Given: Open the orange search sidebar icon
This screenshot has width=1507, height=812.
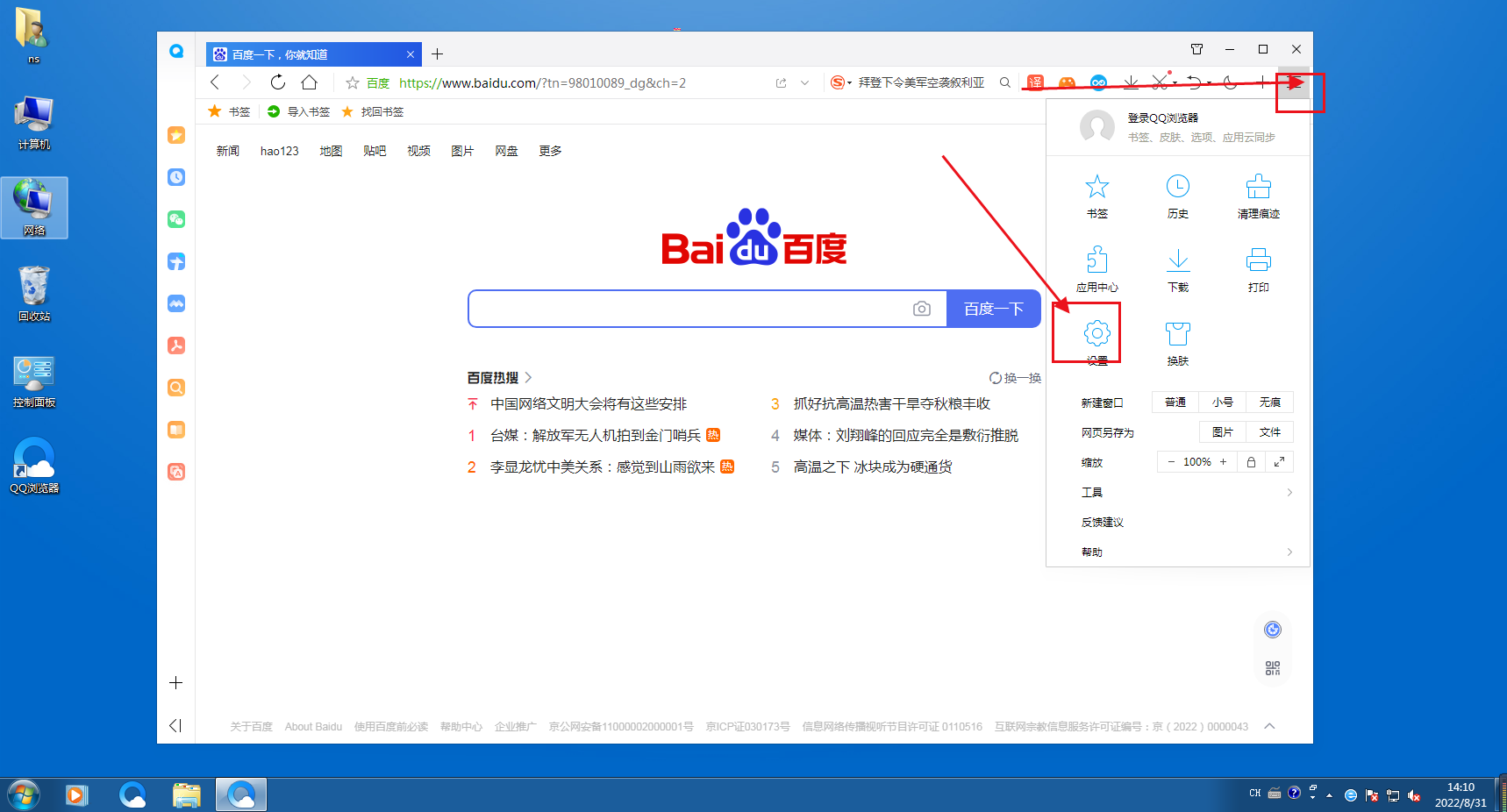Looking at the screenshot, I should [176, 388].
